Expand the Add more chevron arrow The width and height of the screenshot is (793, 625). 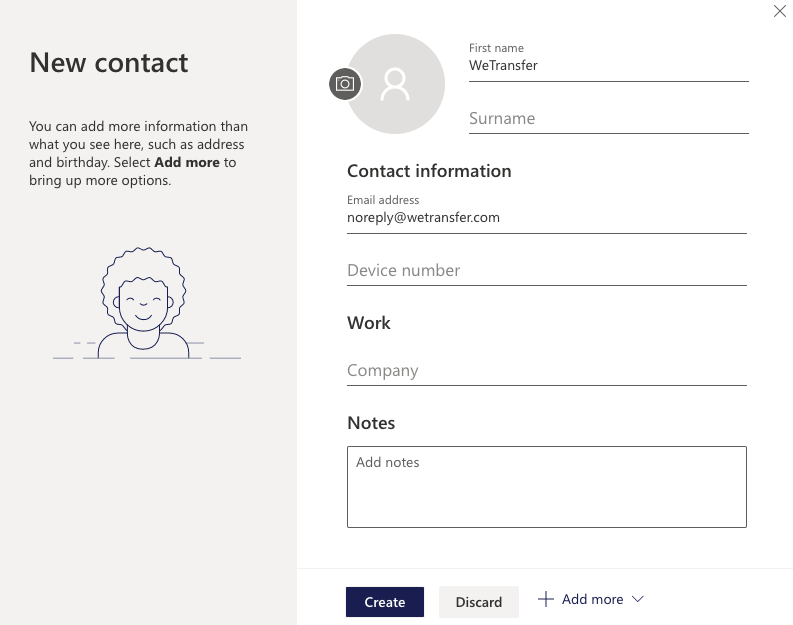[638, 599]
